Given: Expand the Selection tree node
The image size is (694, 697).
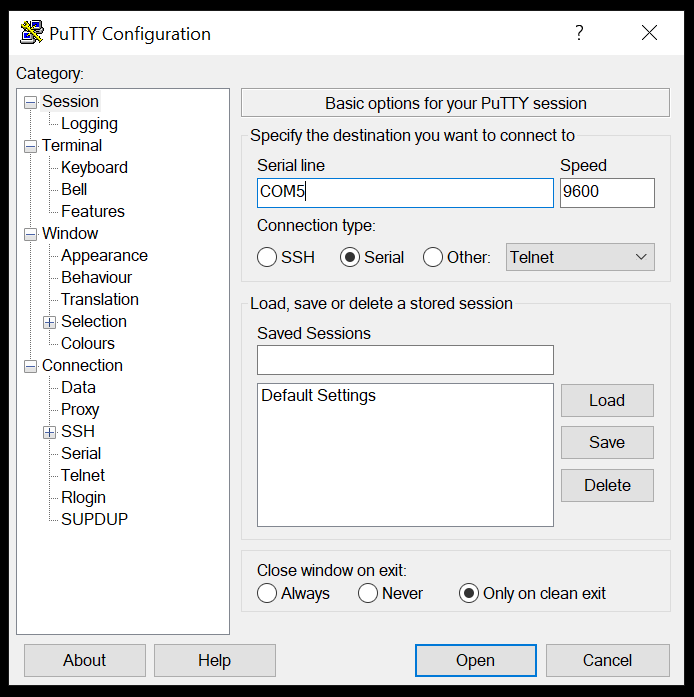Looking at the screenshot, I should coord(49,322).
